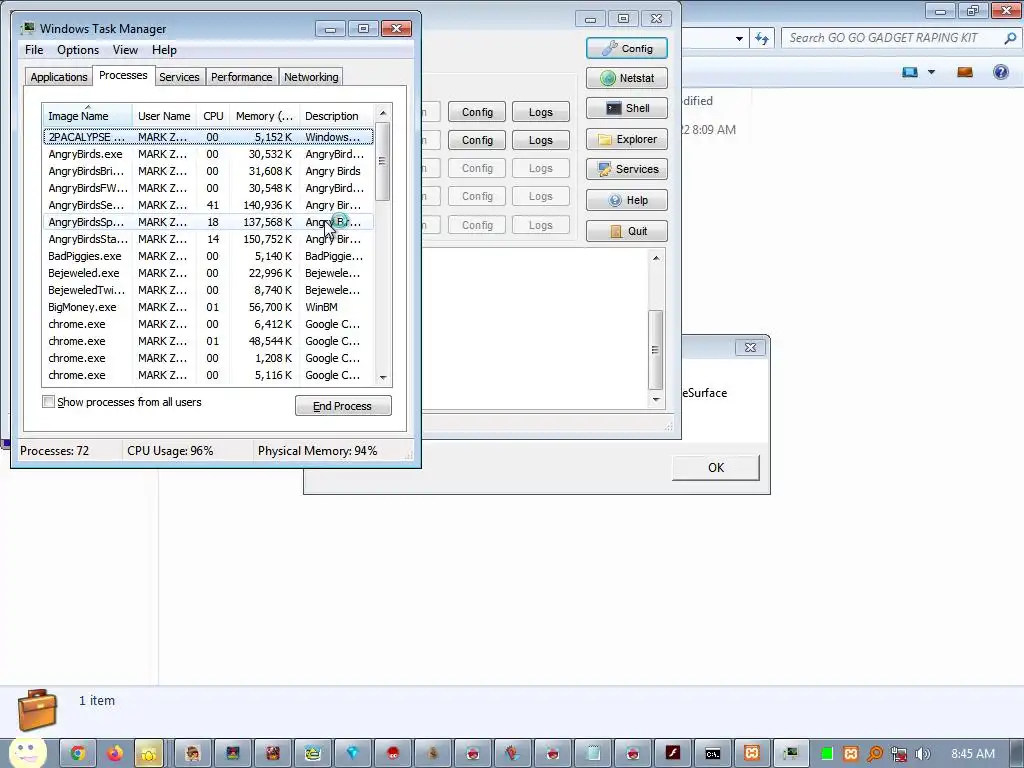Select the BadPiggies.exe process
The height and width of the screenshot is (768, 1024).
point(208,256)
